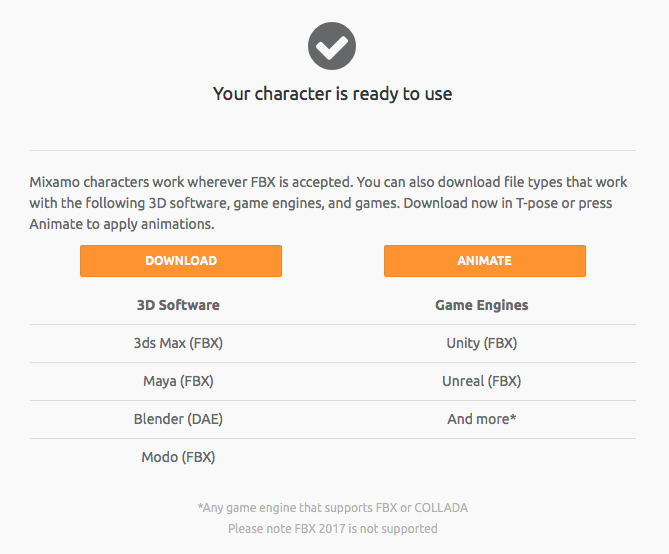Click the 'And more*' entry
Viewport: 669px width, 554px height.
[481, 419]
